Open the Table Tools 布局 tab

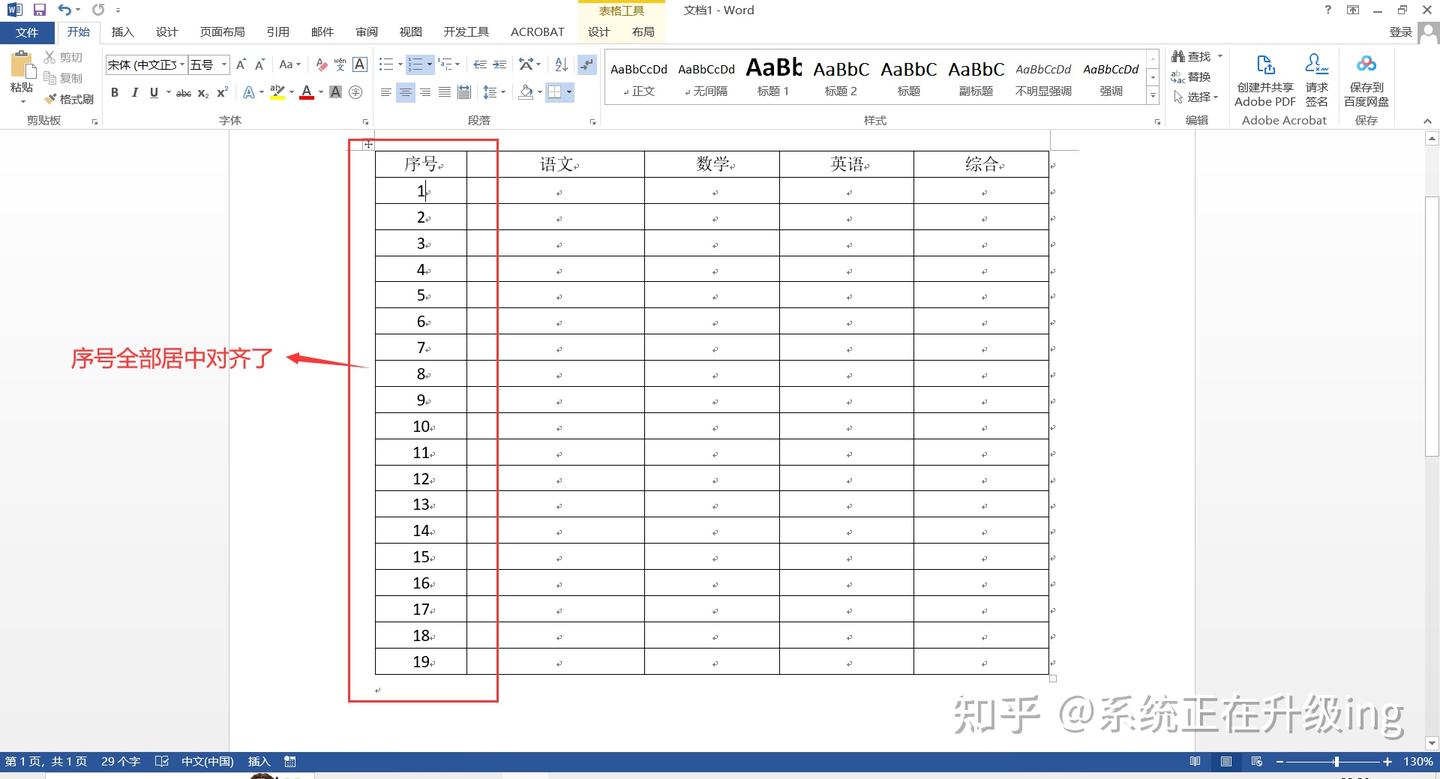click(x=643, y=31)
